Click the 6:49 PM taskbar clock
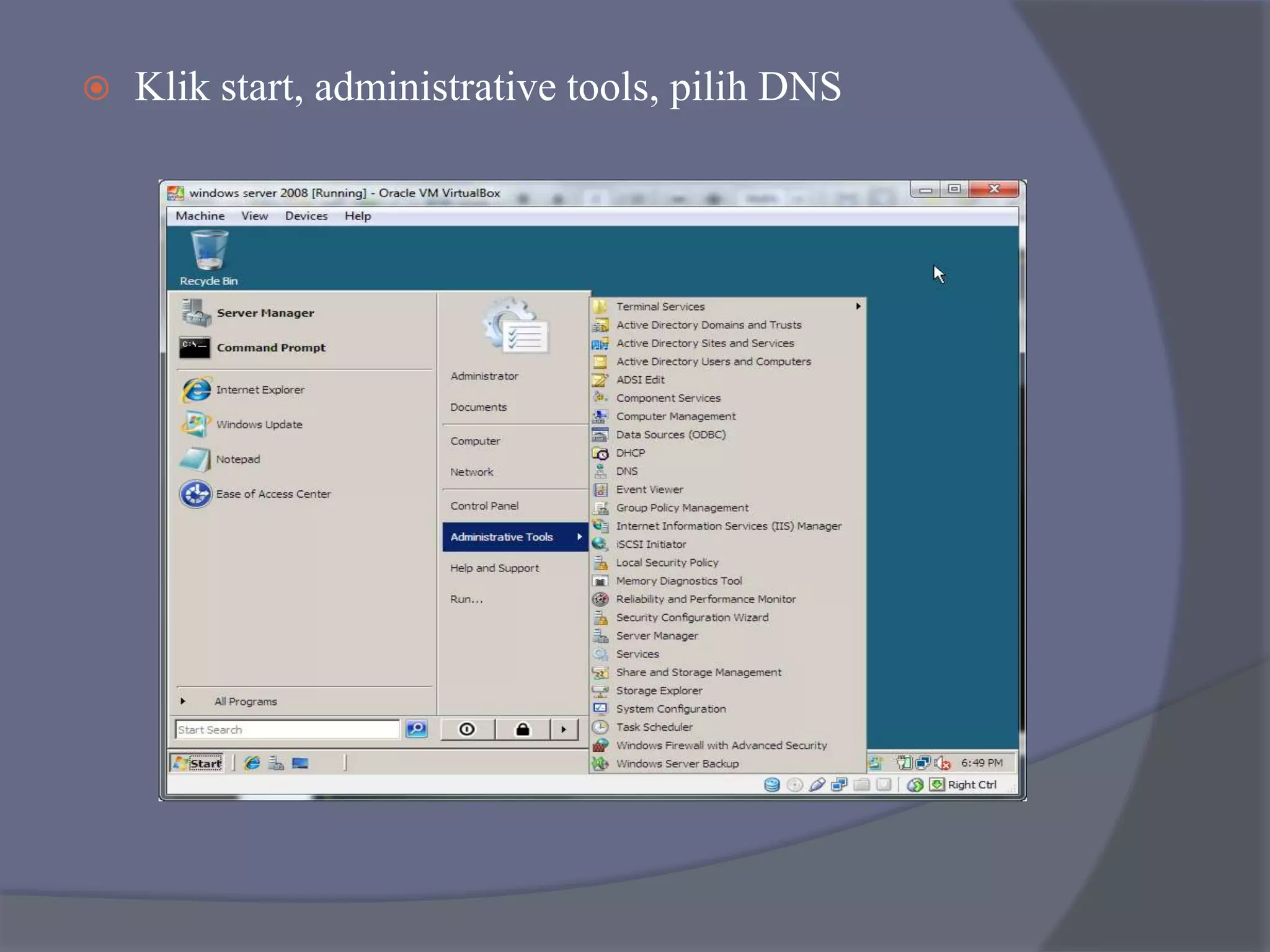The height and width of the screenshot is (952, 1270). pos(982,763)
